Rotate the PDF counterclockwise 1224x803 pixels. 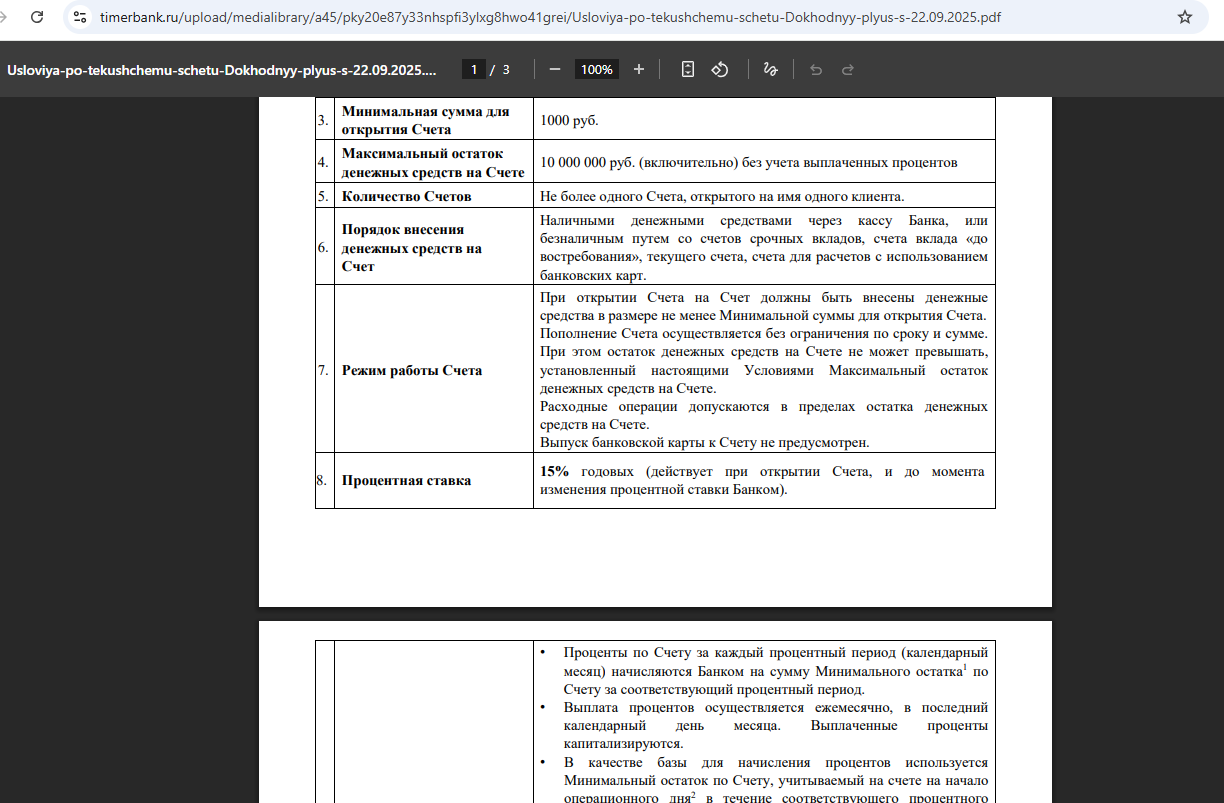(x=719, y=69)
